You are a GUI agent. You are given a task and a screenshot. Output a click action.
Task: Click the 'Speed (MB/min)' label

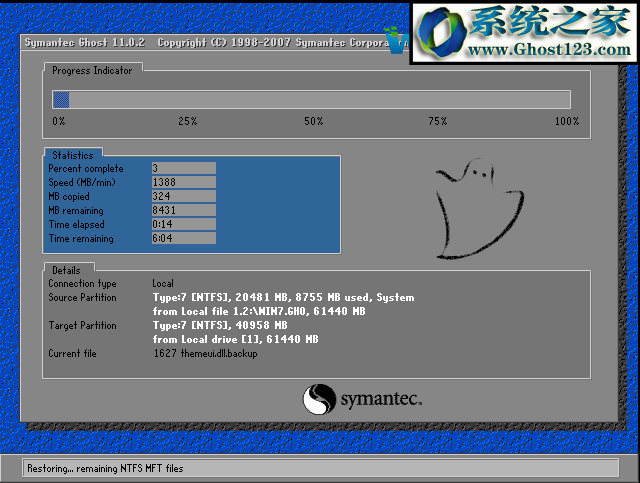click(x=82, y=183)
